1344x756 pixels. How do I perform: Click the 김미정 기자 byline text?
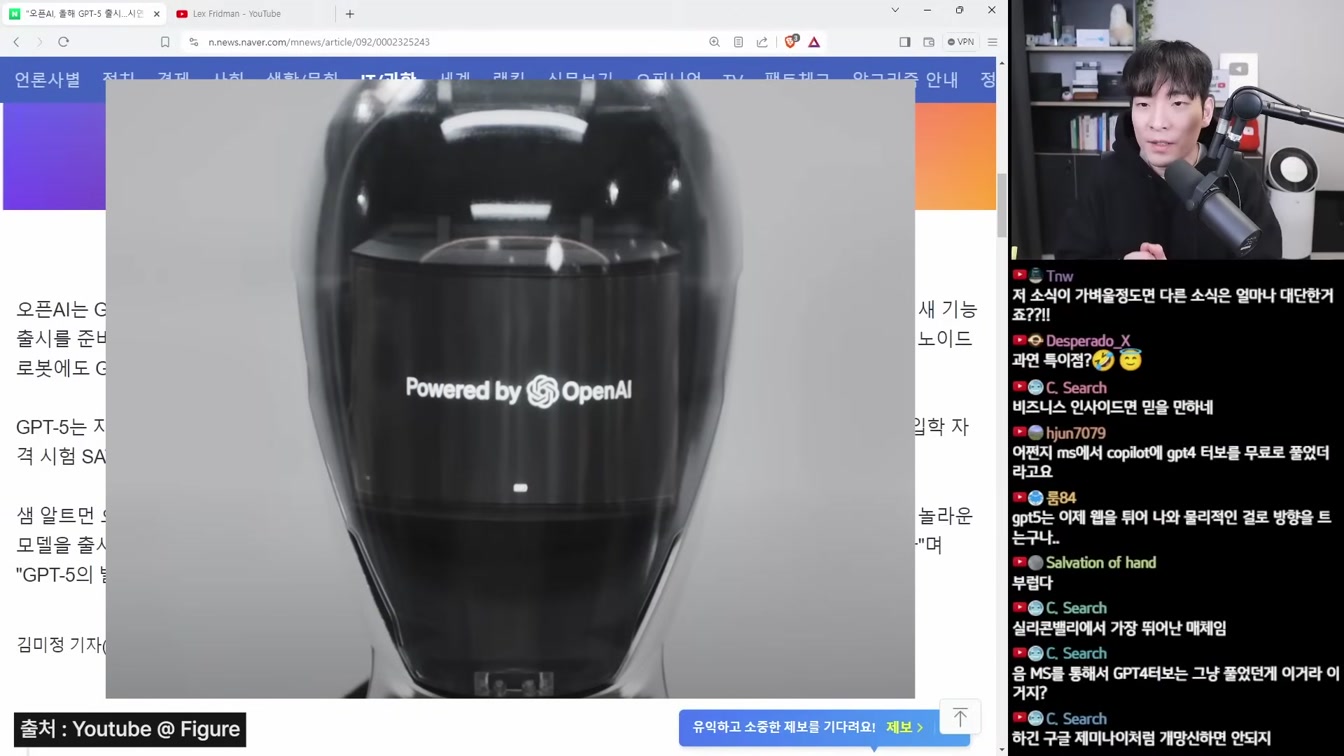60,645
